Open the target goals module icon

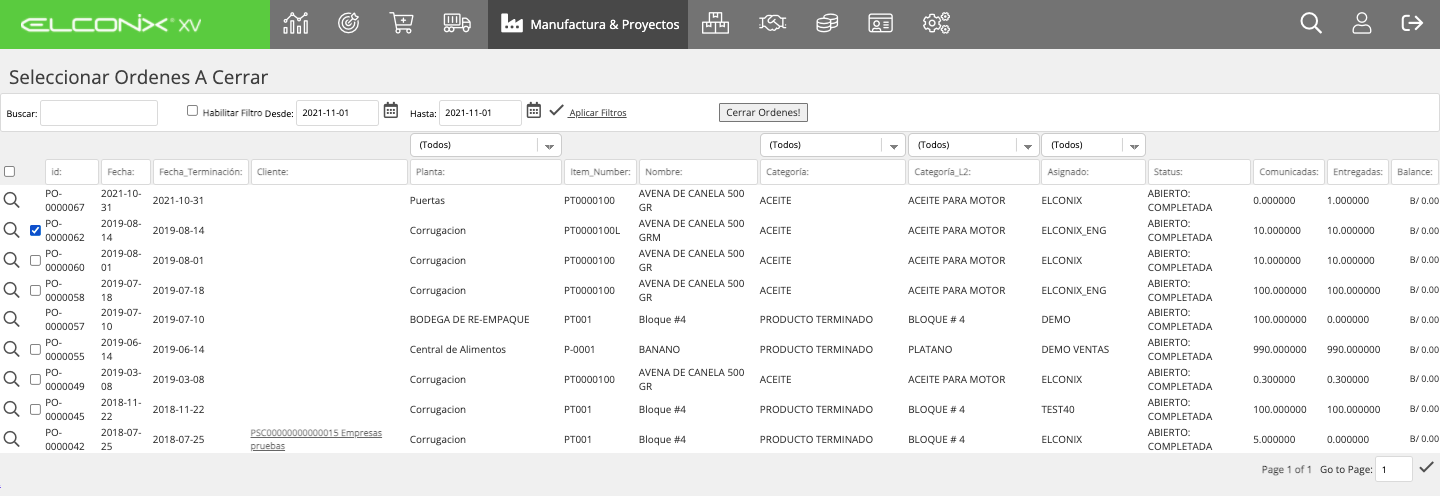348,23
